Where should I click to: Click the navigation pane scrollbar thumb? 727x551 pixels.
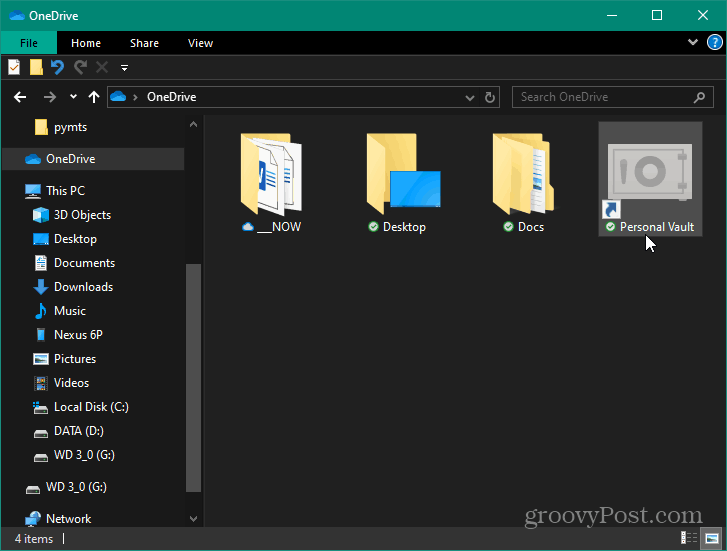[x=193, y=378]
